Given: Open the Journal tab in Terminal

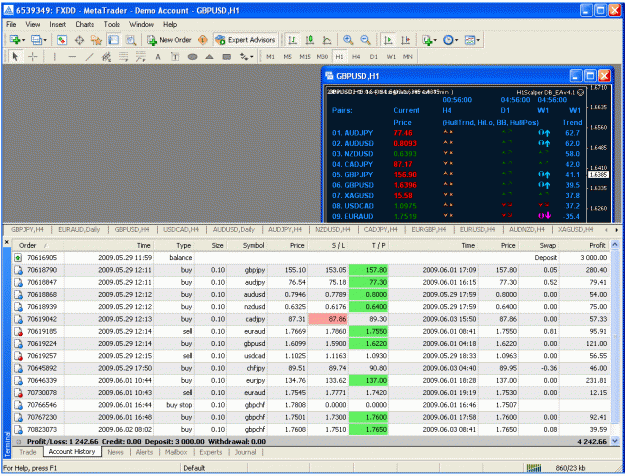Looking at the screenshot, I should [x=245, y=452].
